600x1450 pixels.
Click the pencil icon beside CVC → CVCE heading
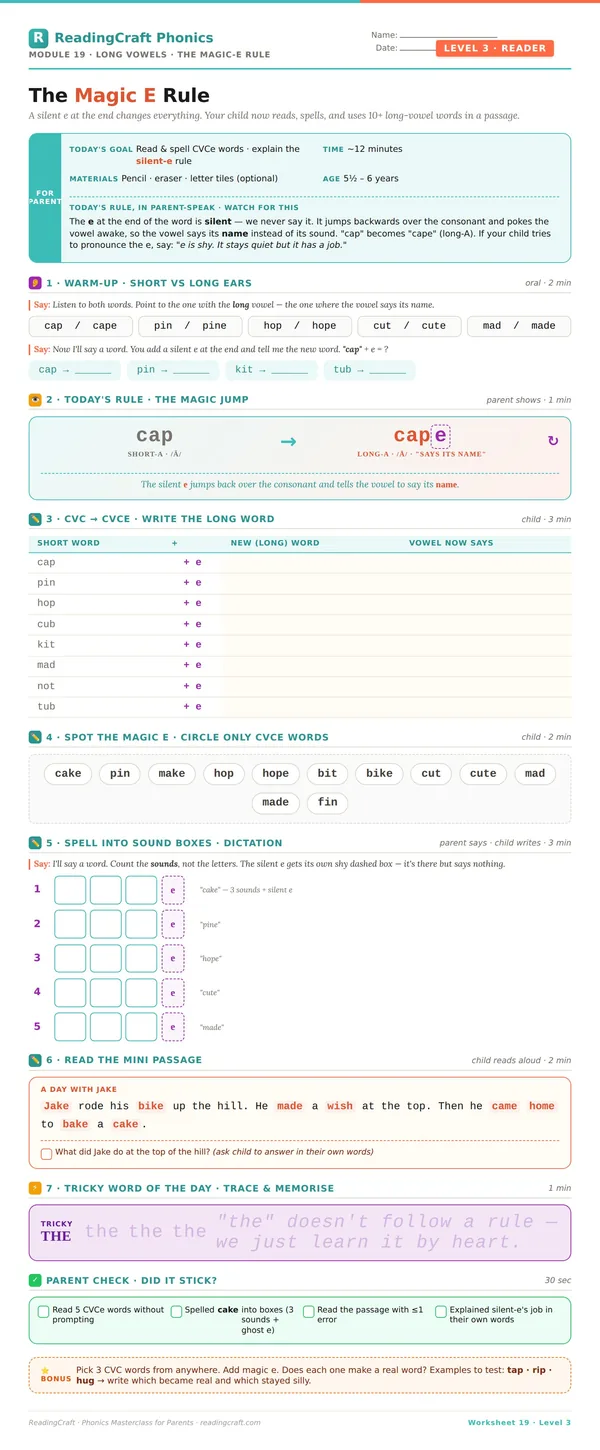pos(35,519)
